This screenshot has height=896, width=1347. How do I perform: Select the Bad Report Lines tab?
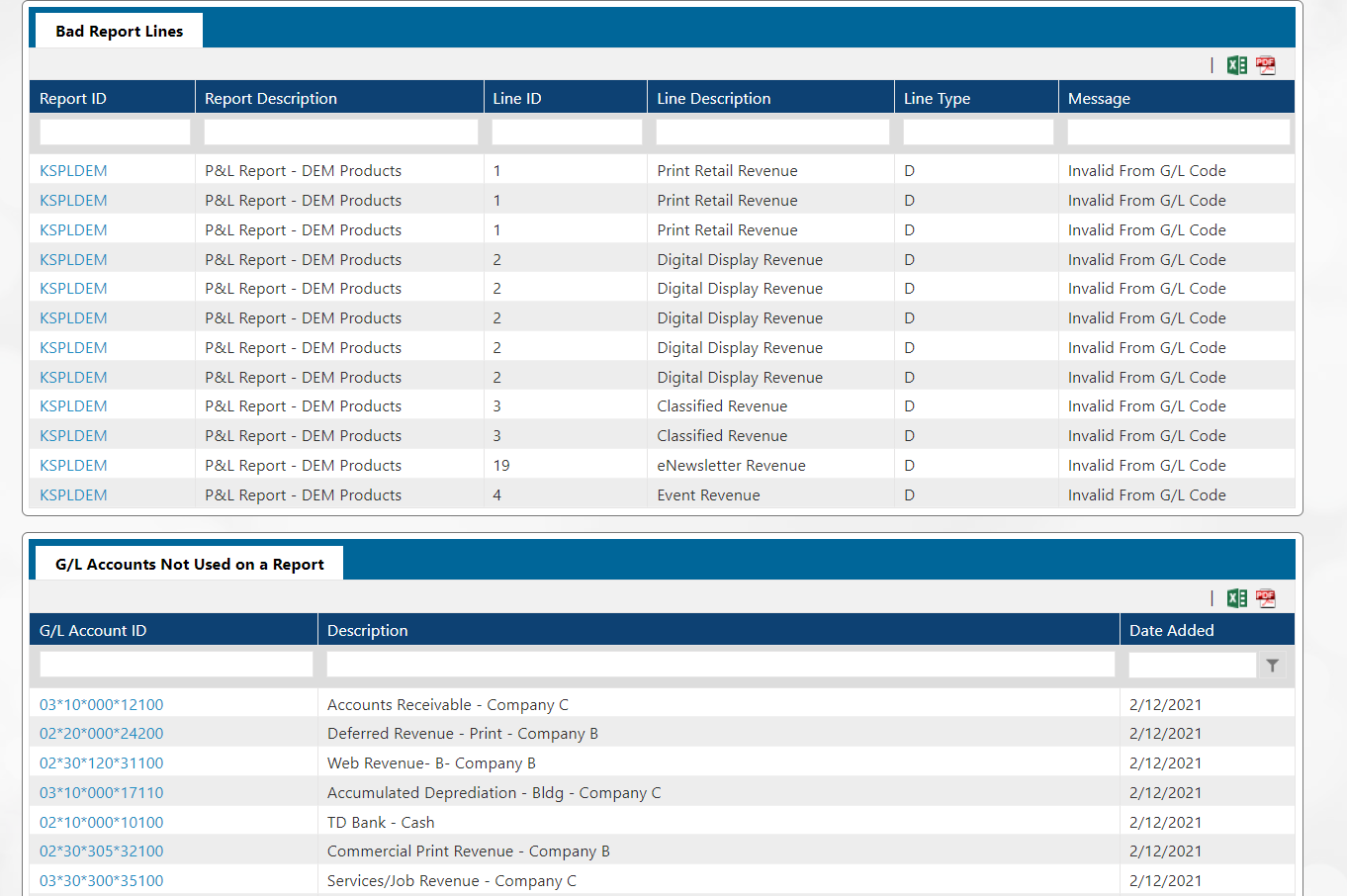(x=119, y=32)
